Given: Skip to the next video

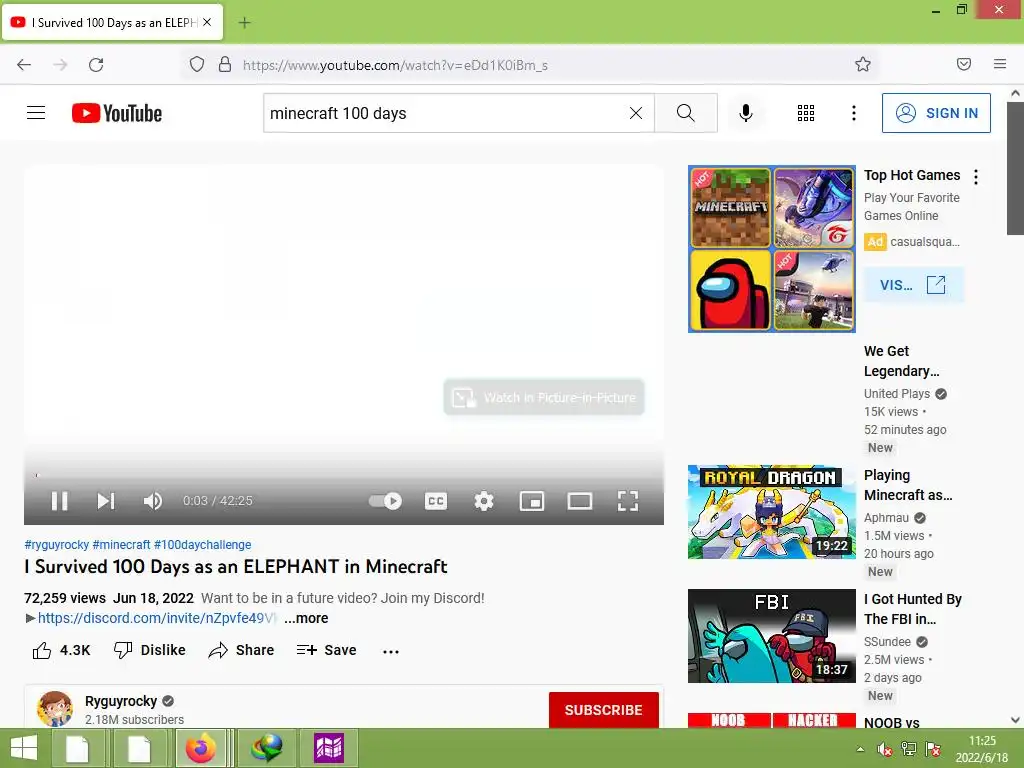Looking at the screenshot, I should 106,501.
